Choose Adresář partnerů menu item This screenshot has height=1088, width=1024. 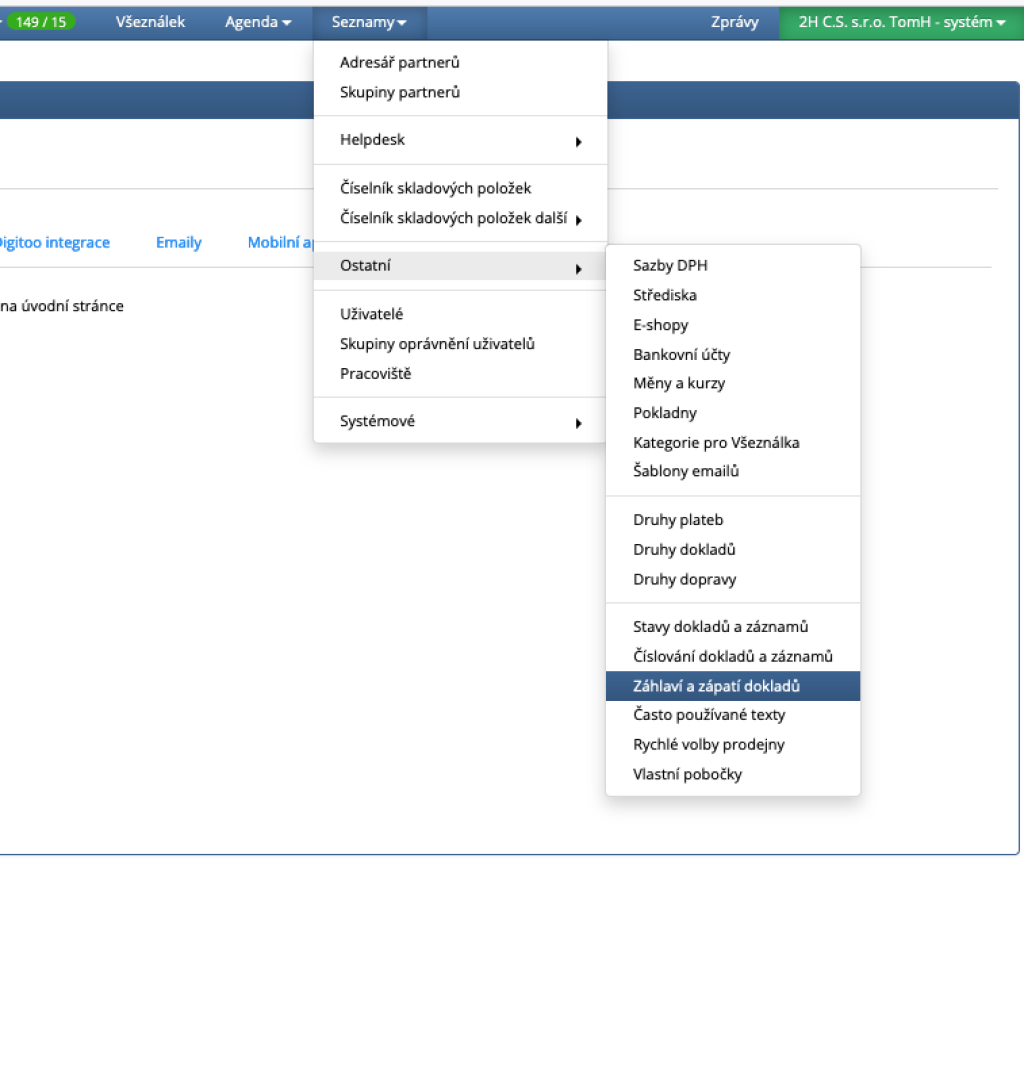click(399, 63)
